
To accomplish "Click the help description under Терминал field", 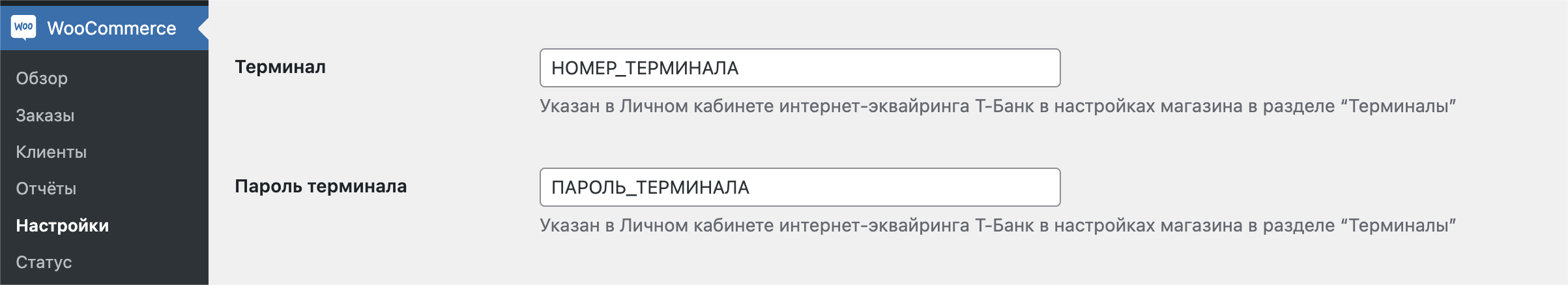I will (998, 106).
